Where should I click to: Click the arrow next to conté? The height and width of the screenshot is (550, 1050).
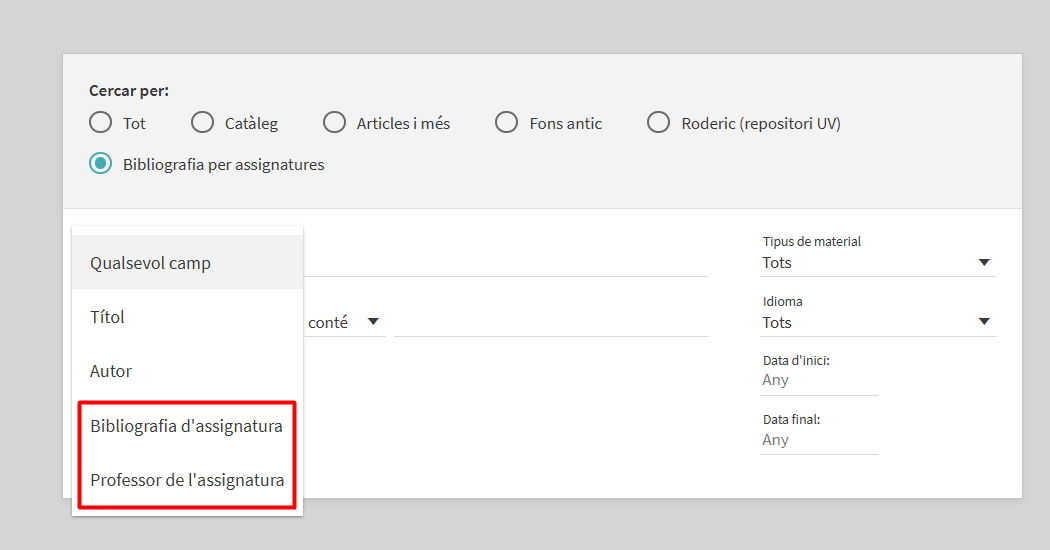pyautogui.click(x=374, y=322)
